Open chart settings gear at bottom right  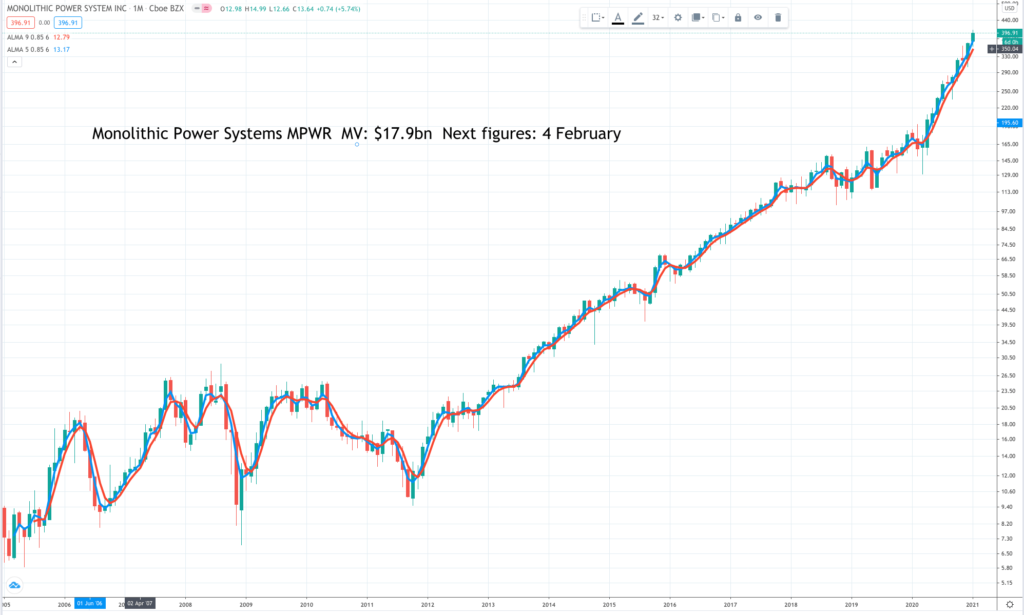point(1010,605)
